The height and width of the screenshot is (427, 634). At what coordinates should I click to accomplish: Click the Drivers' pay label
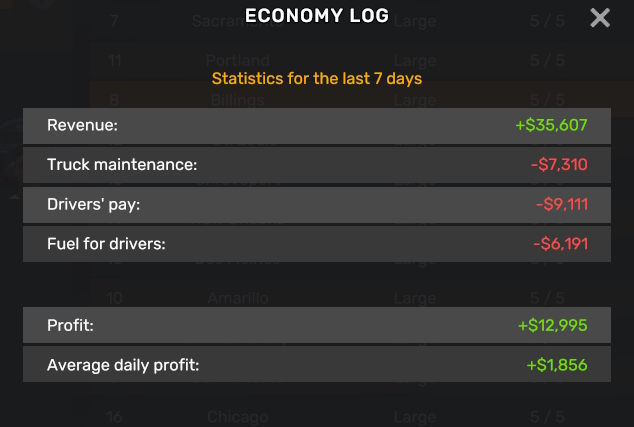point(93,205)
